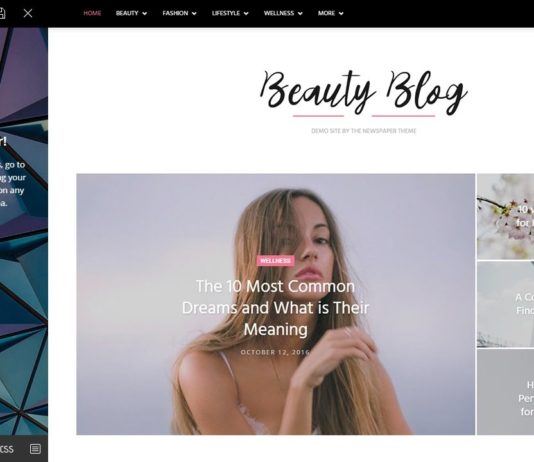Click the October 12, 2016 date

[x=275, y=352]
